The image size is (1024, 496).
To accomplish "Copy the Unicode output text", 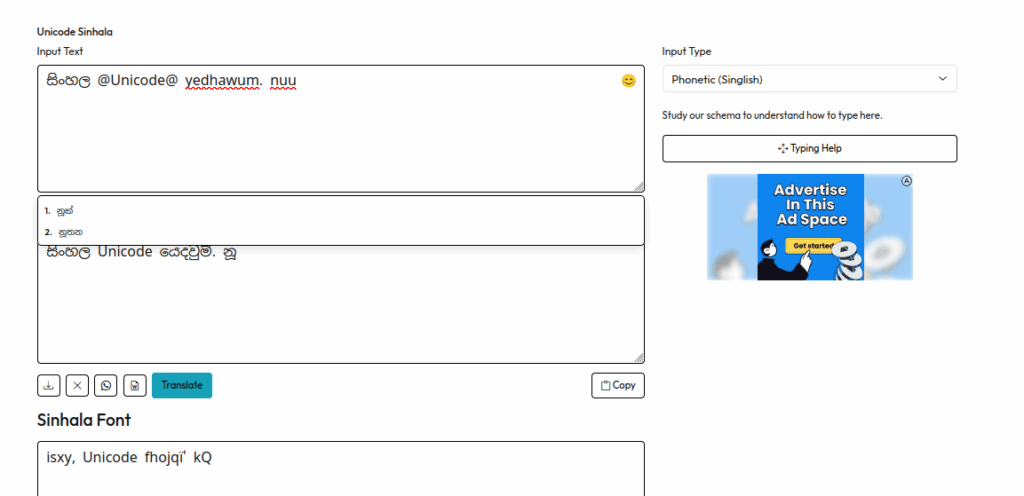I will coord(618,385).
